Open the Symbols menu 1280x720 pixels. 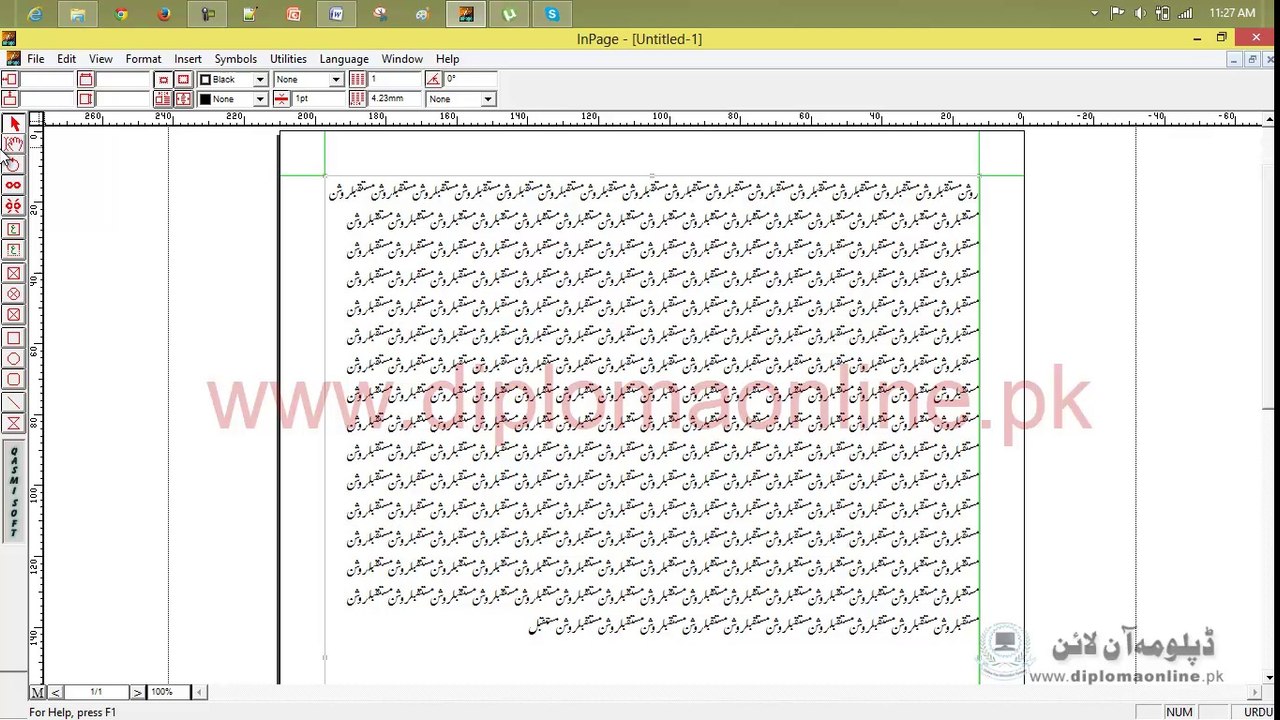236,59
